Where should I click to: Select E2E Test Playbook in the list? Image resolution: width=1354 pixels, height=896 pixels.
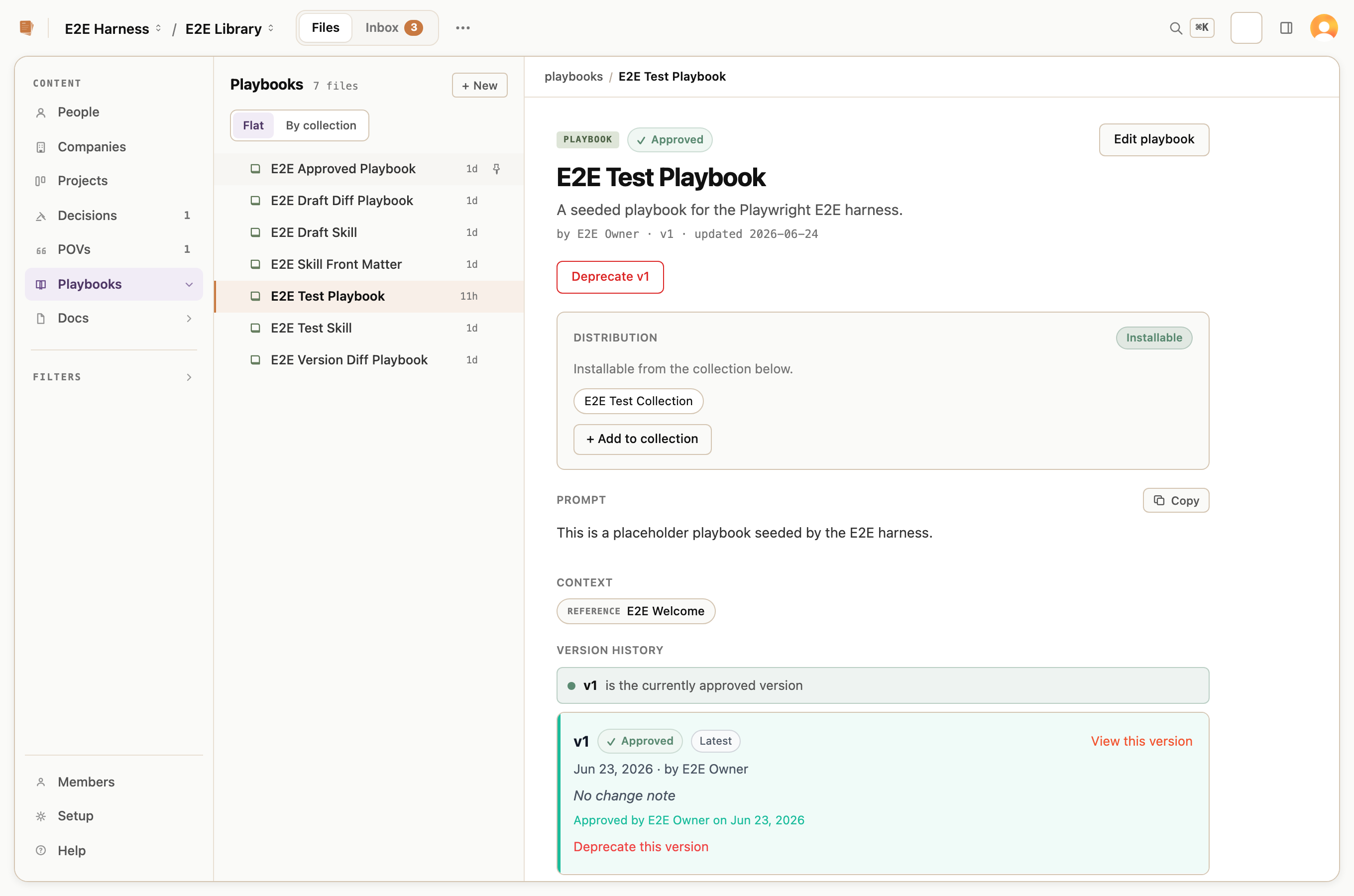click(368, 296)
